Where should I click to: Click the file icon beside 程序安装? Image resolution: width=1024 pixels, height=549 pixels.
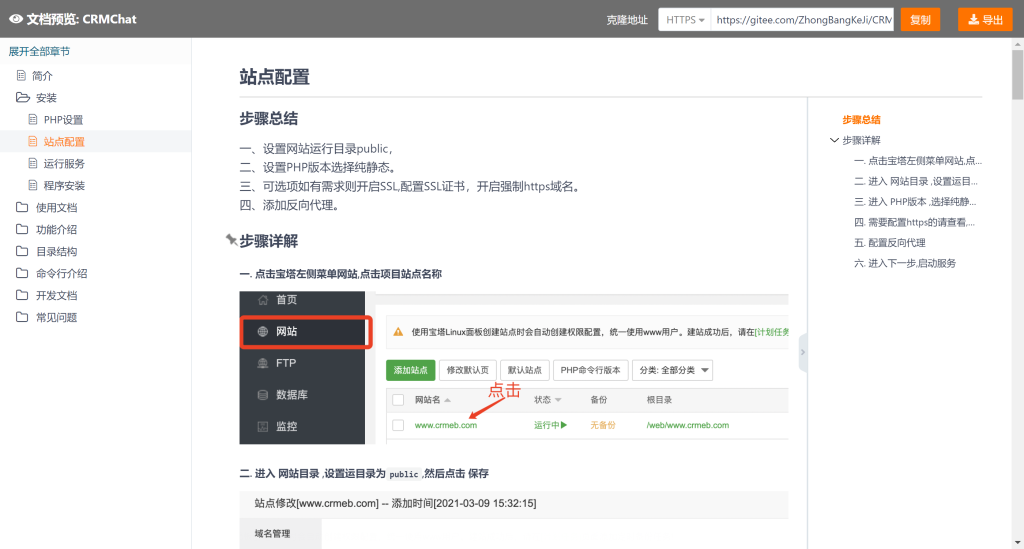point(33,185)
